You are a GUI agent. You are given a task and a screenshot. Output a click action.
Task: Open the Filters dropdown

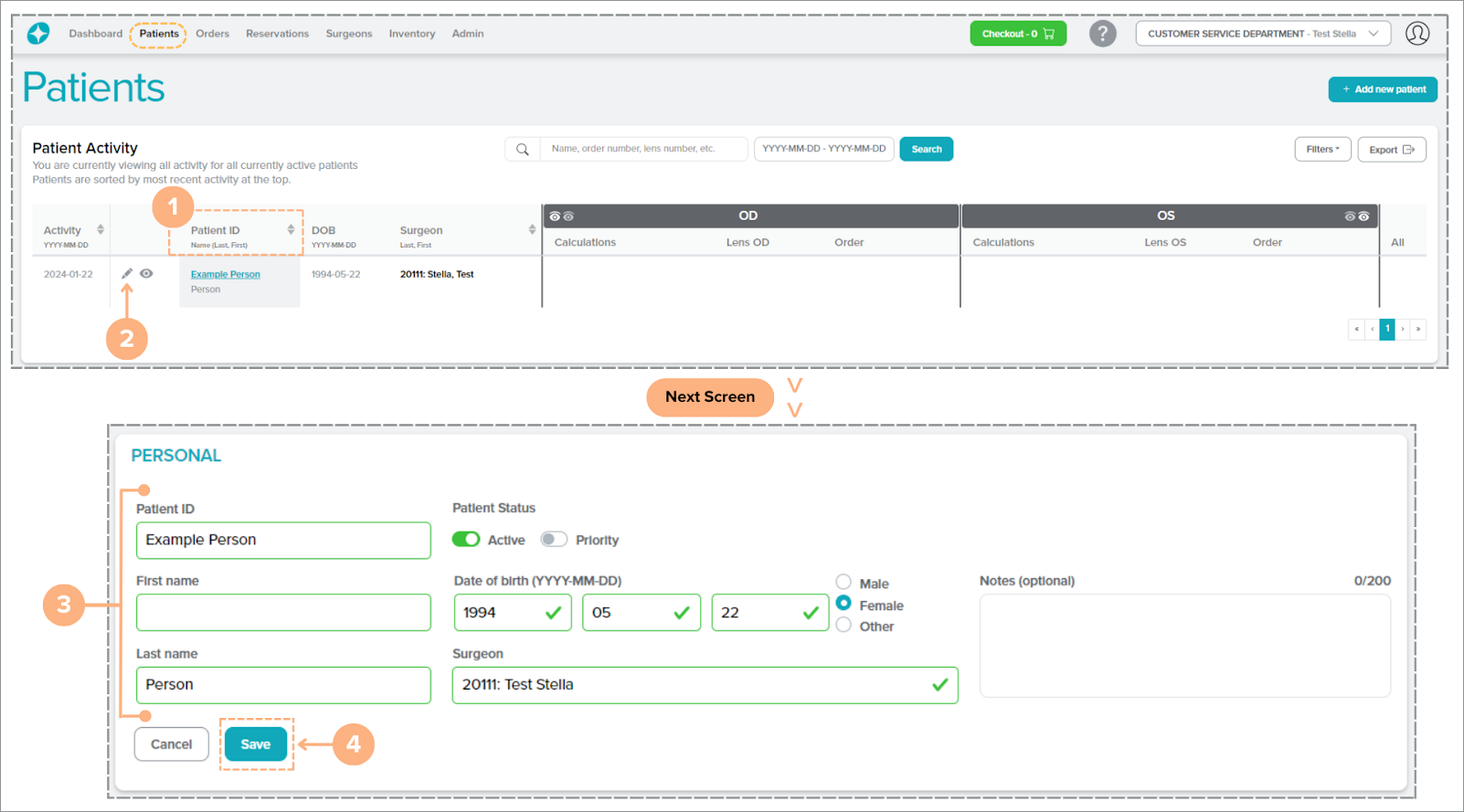click(1321, 150)
